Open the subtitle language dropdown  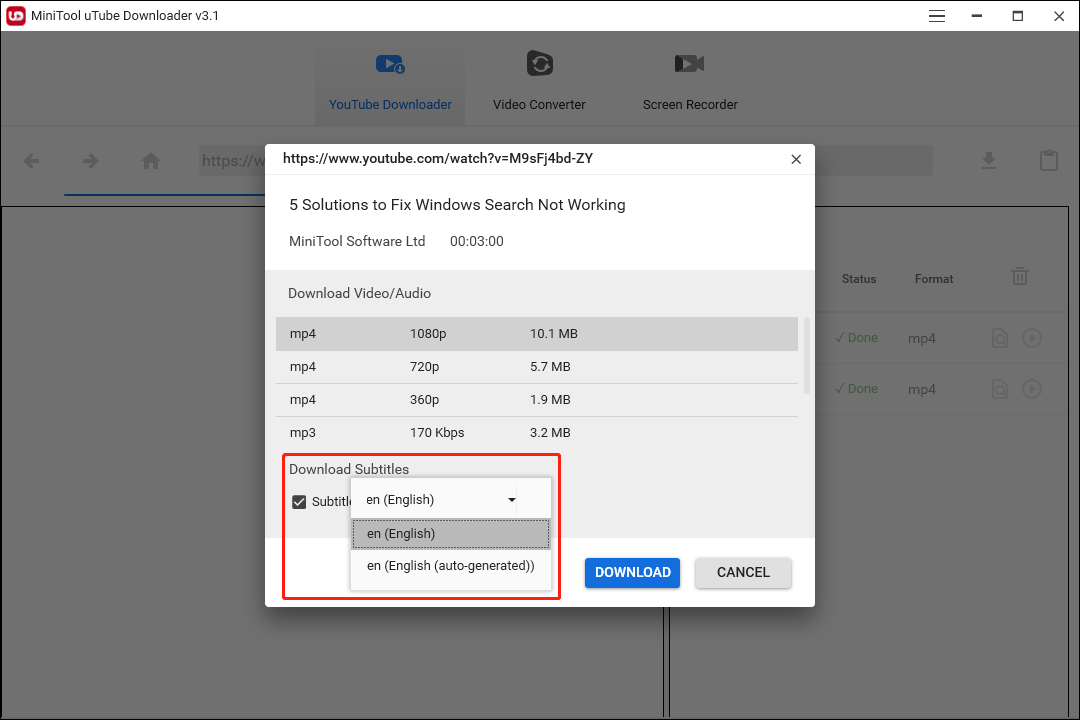coord(451,499)
